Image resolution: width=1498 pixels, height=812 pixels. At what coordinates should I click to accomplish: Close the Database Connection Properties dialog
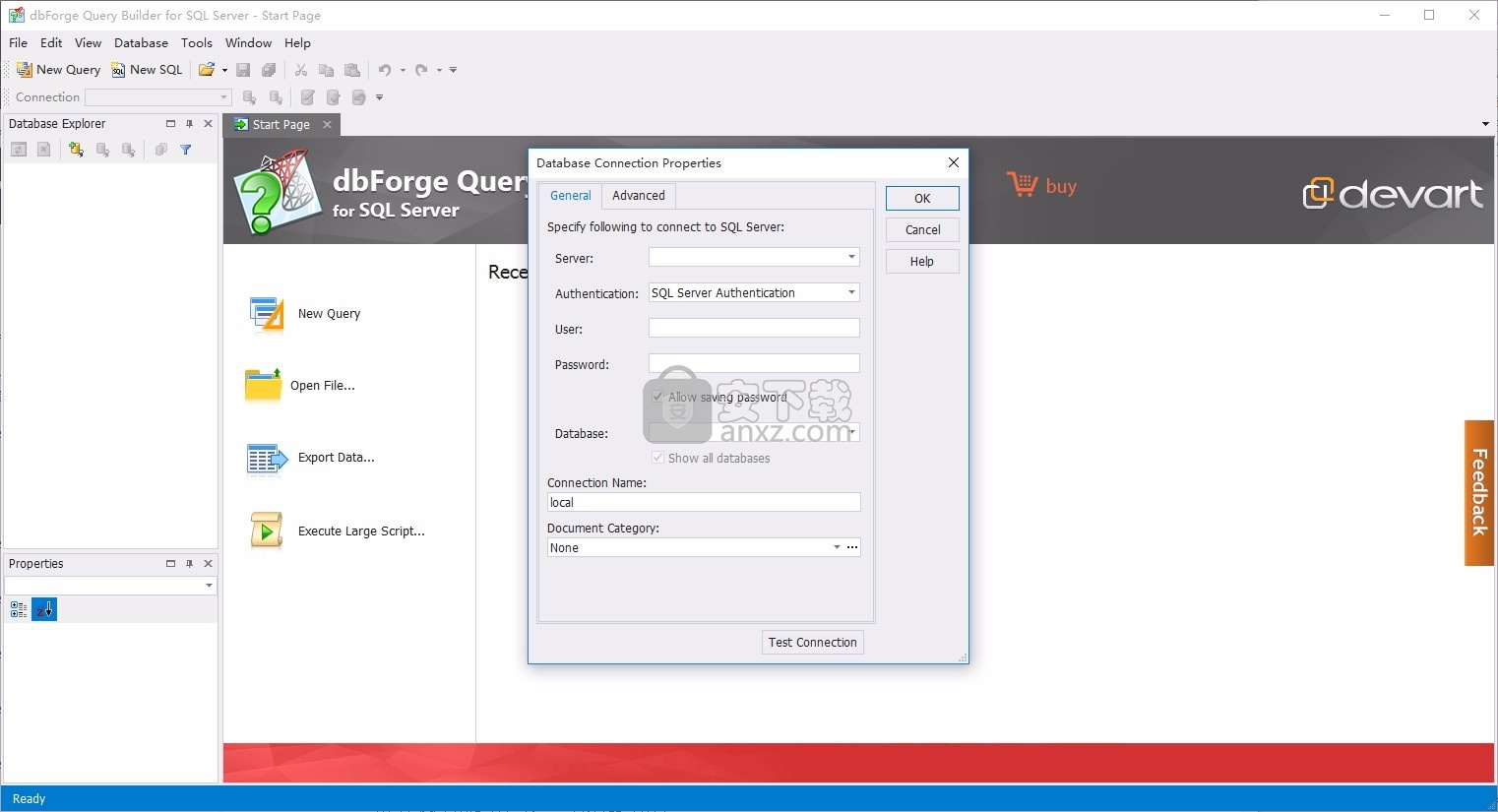pos(953,162)
